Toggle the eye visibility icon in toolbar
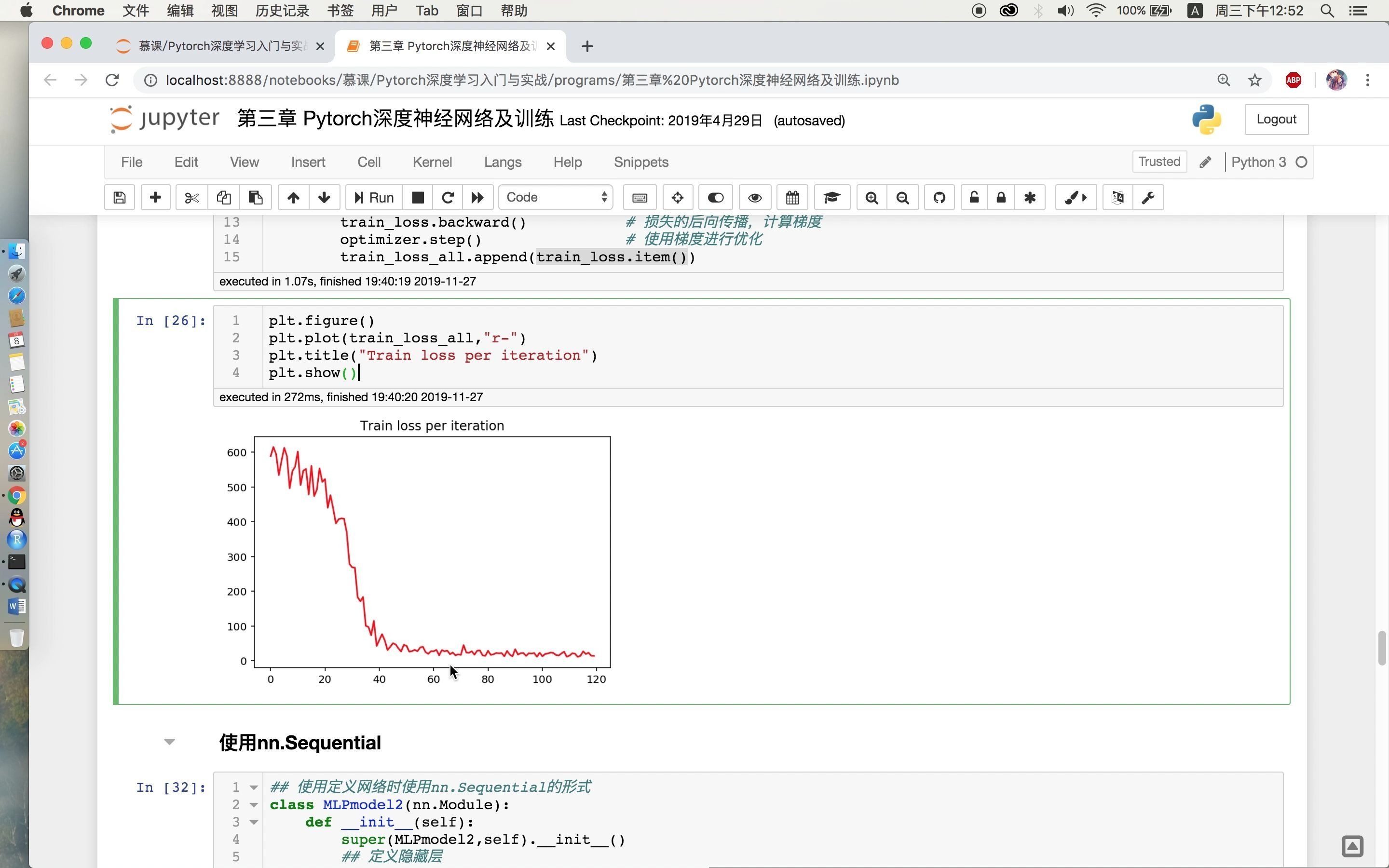The height and width of the screenshot is (868, 1389). [755, 198]
